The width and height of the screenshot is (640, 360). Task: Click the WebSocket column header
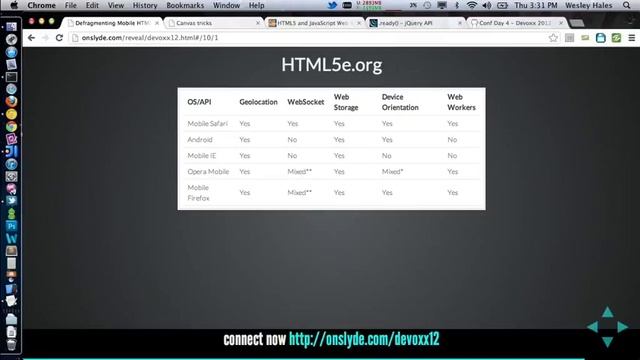click(306, 102)
